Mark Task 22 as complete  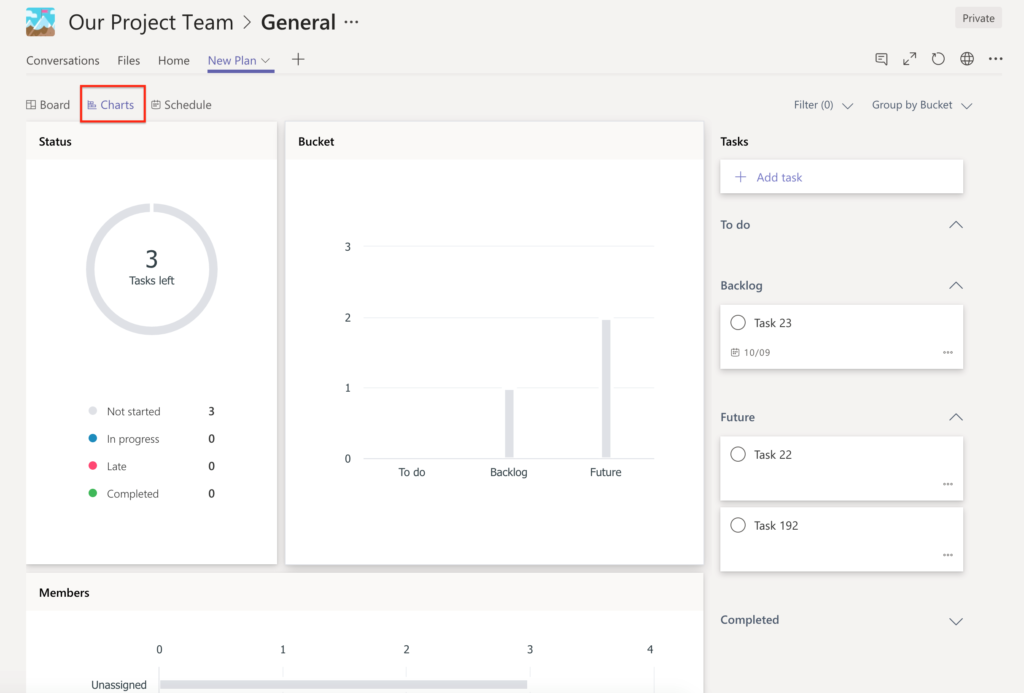(x=738, y=454)
